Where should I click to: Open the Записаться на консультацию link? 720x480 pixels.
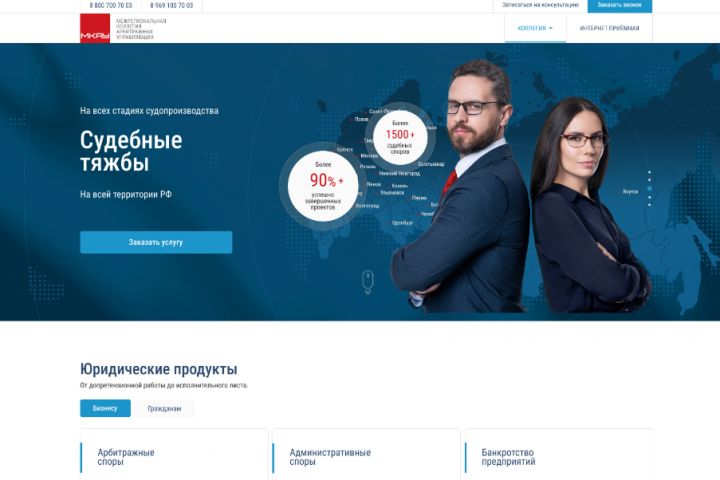(x=540, y=5)
